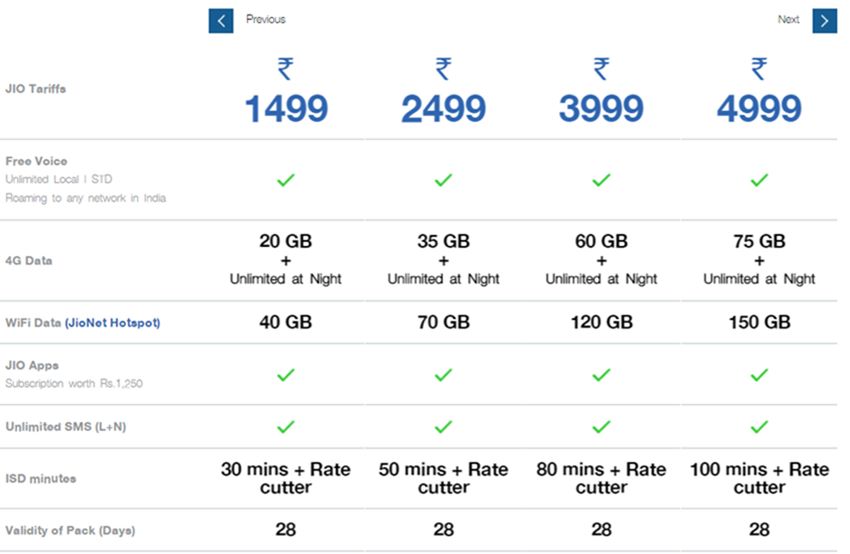
Task: Click Free Voice checkmark for 3999 plan
Action: point(601,179)
